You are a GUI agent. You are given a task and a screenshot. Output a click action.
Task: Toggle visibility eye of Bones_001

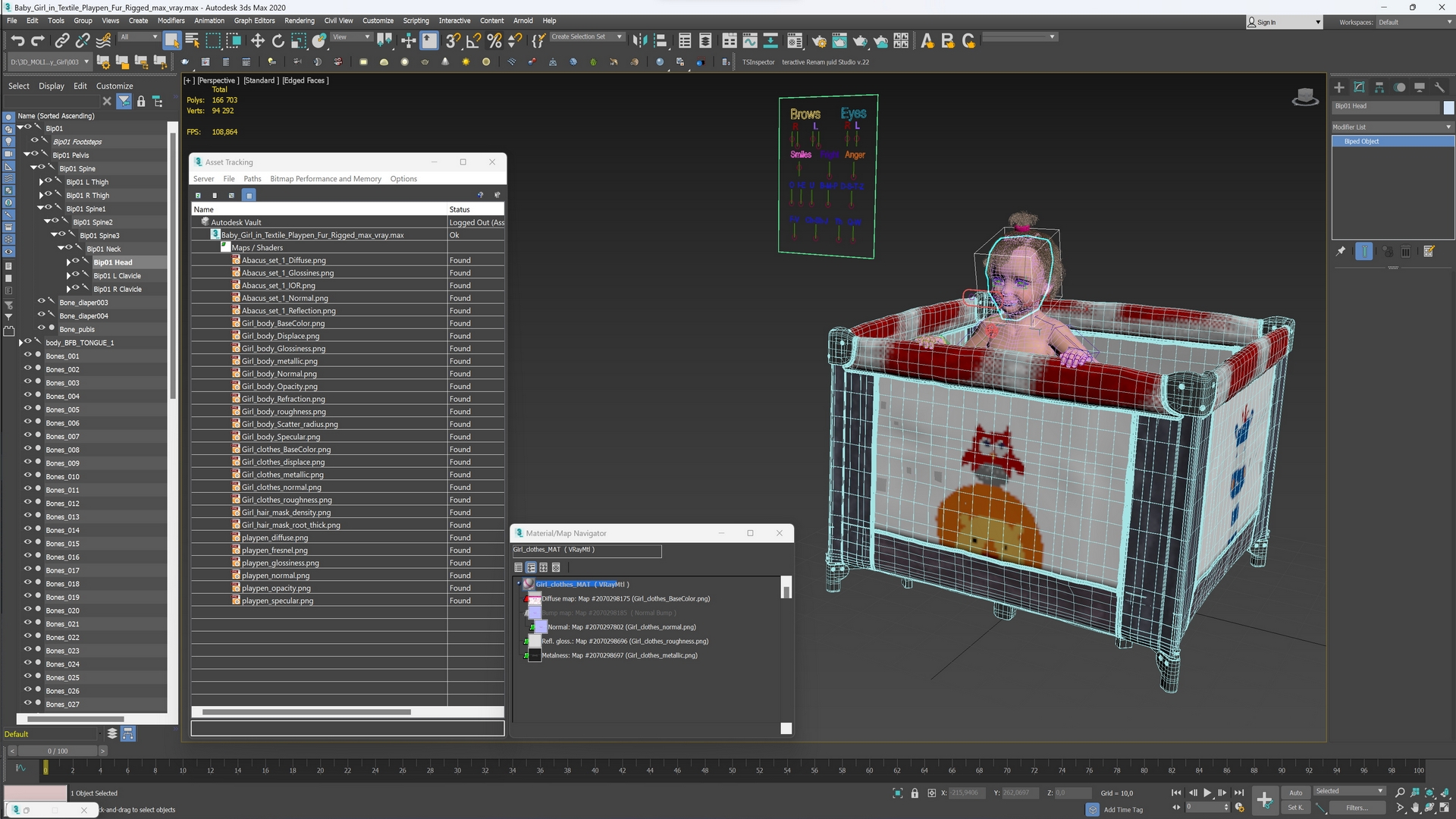pyautogui.click(x=28, y=355)
